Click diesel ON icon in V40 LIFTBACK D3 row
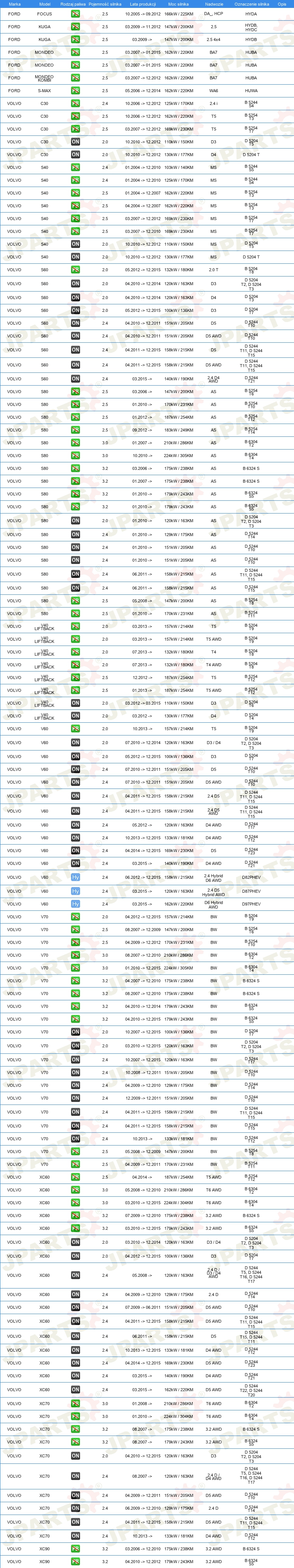294x1568 pixels. click(x=76, y=703)
